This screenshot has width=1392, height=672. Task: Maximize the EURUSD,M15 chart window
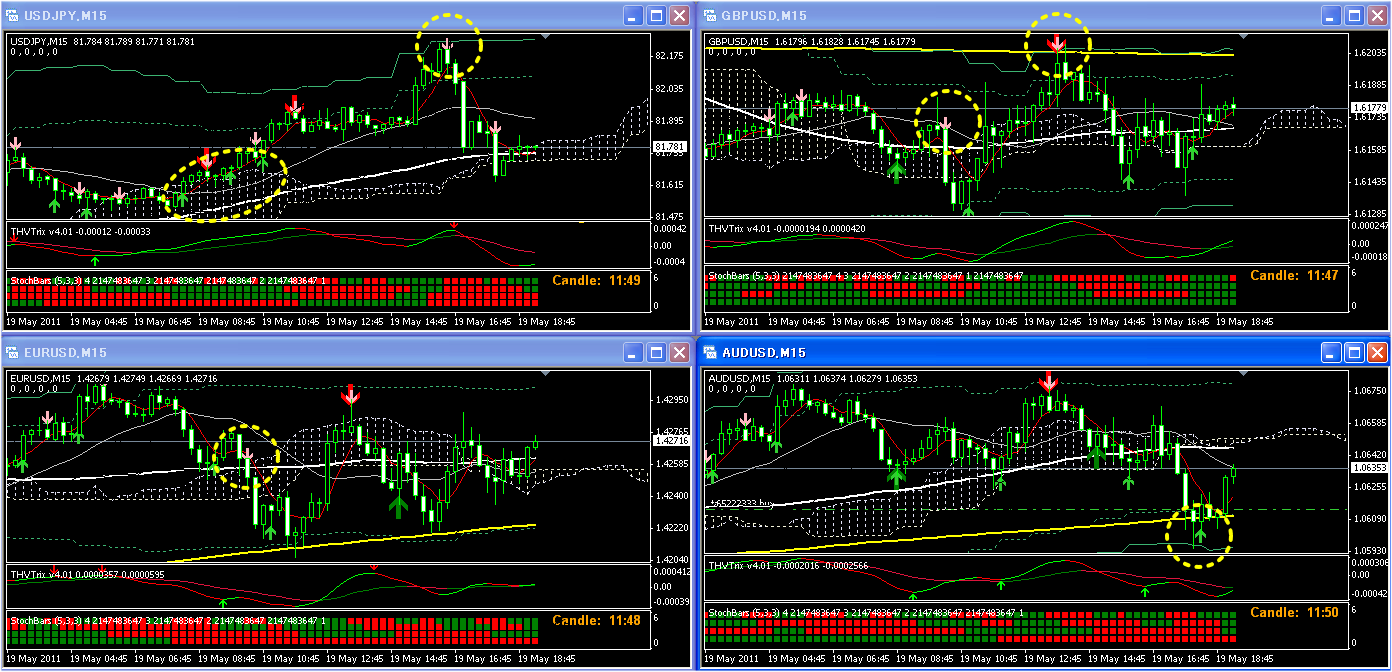656,353
